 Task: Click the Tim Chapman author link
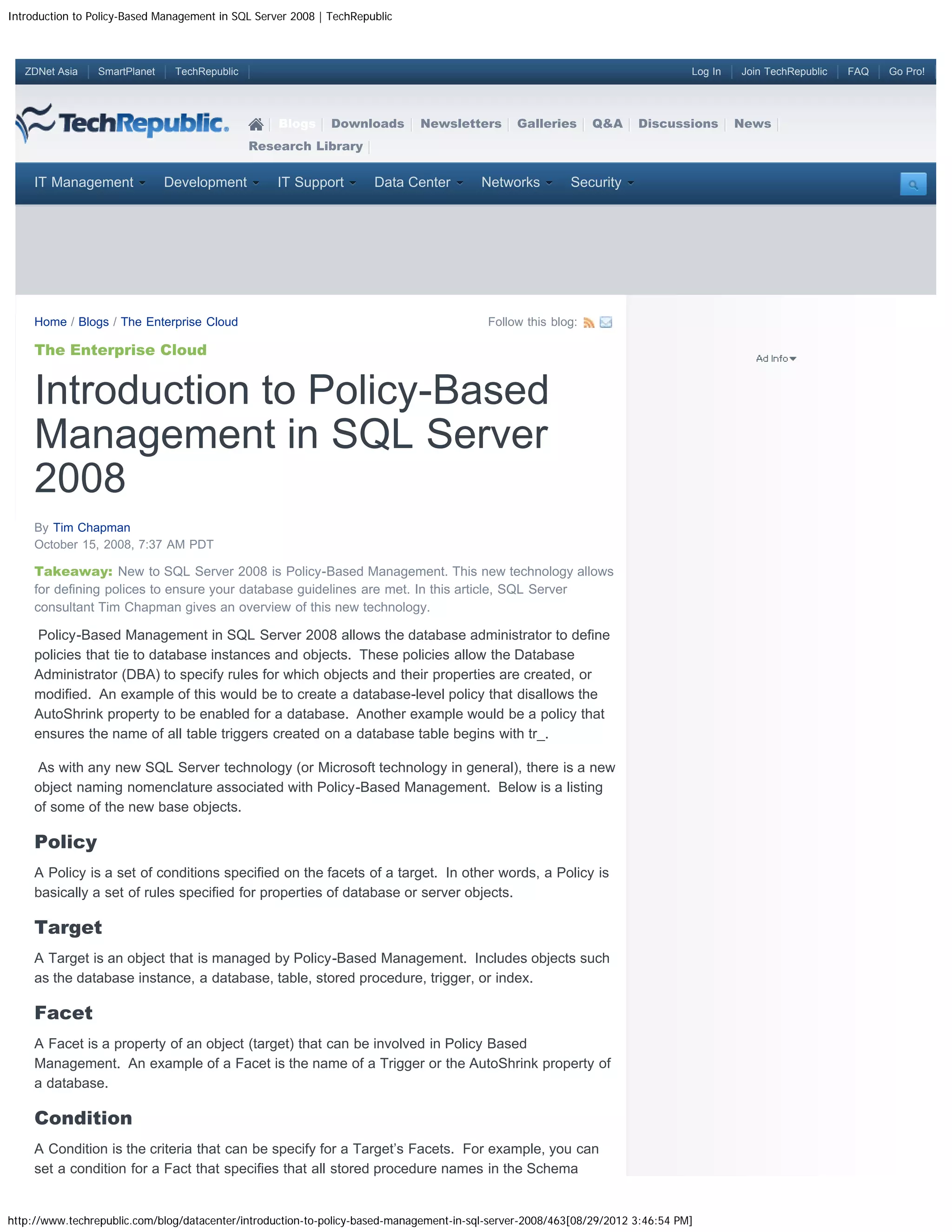click(x=92, y=528)
